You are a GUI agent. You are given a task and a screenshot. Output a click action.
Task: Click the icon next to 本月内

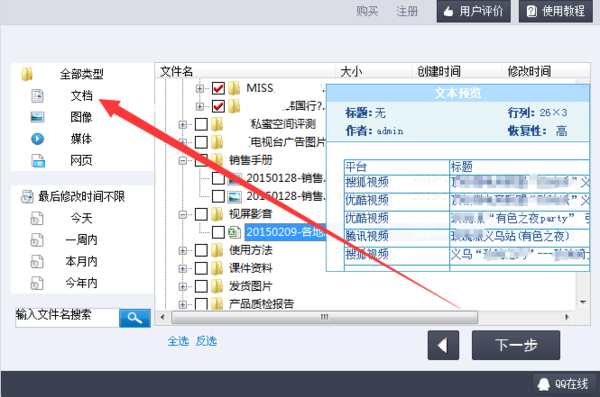[37, 262]
